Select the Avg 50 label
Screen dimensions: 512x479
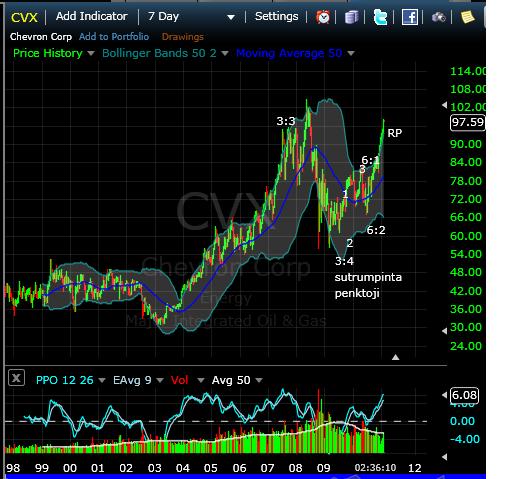231,380
